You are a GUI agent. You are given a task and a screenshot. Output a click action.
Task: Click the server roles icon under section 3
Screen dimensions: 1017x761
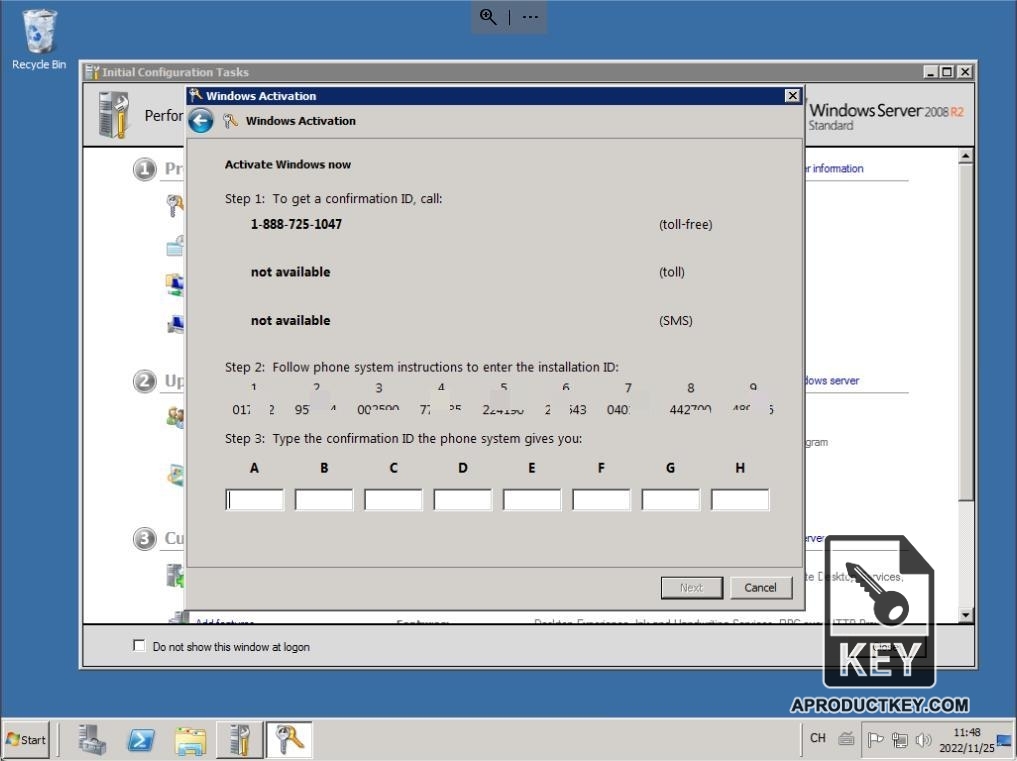point(175,575)
